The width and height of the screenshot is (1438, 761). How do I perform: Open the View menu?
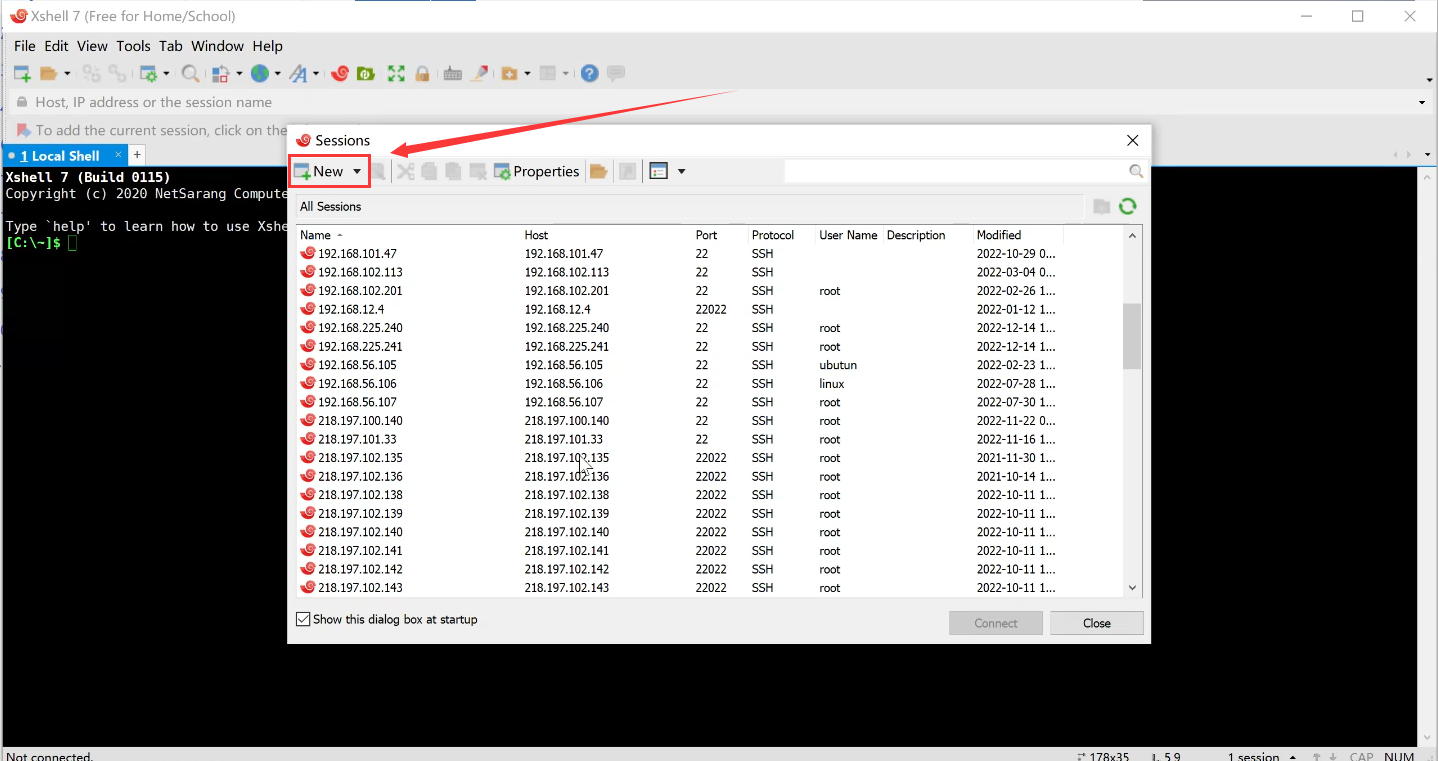[92, 46]
